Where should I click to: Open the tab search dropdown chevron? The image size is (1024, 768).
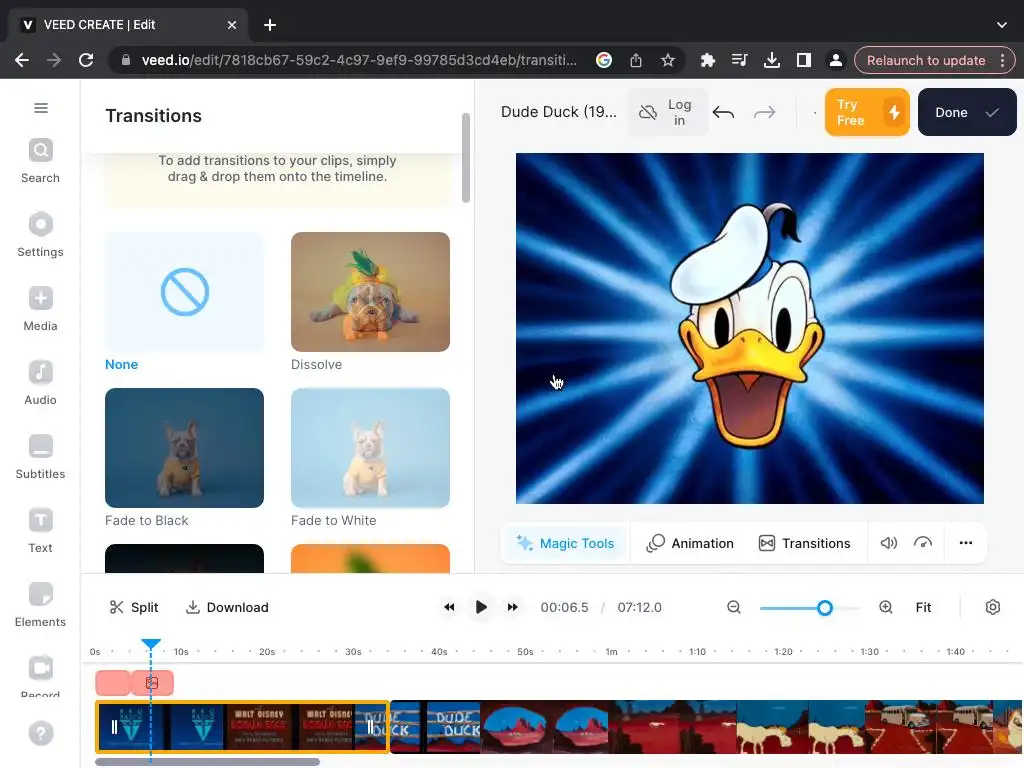click(x=1002, y=25)
